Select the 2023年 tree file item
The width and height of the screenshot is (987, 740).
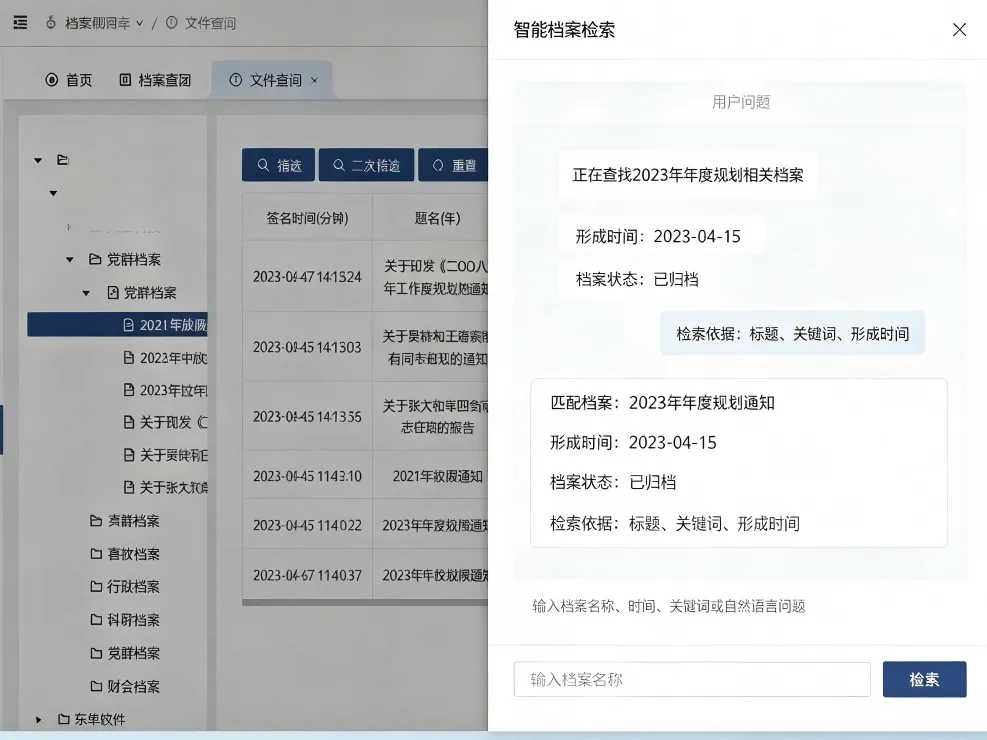click(x=165, y=390)
